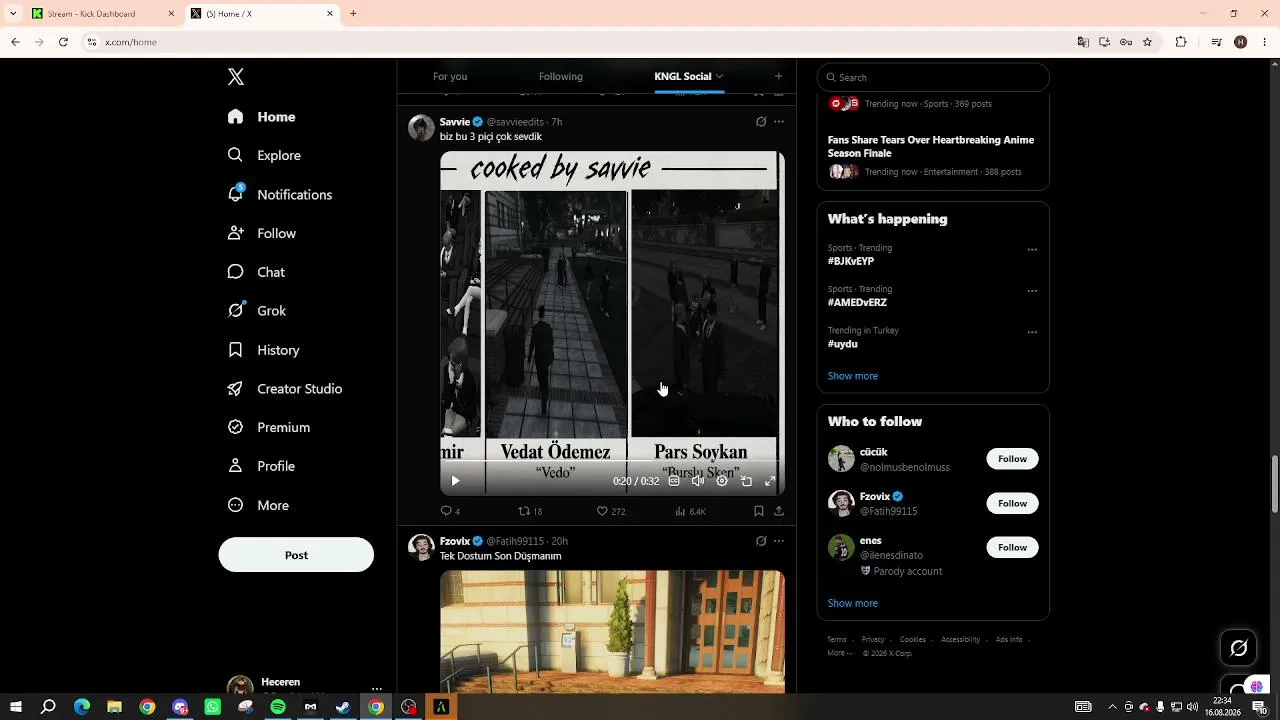Open the Windows Start menu

[x=16, y=707]
